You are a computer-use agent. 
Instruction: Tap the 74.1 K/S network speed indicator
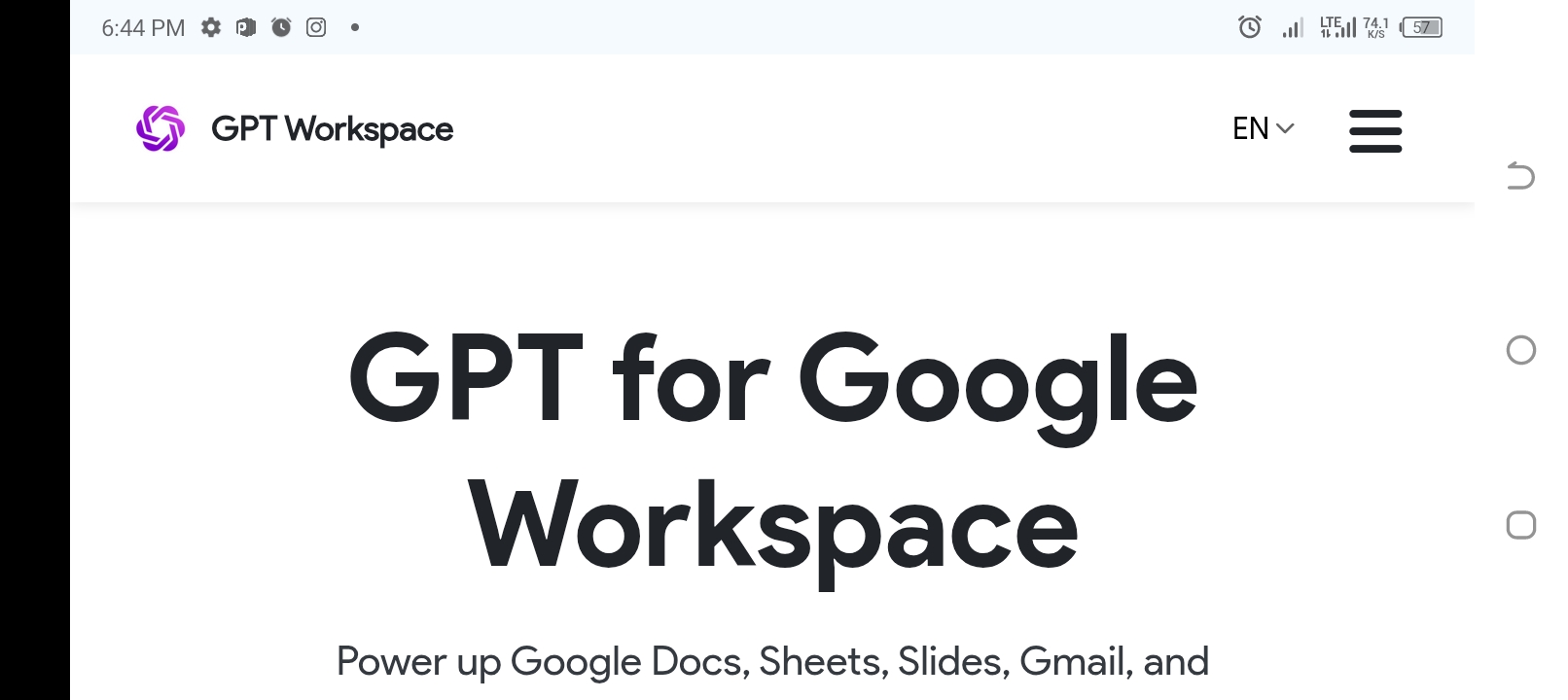click(x=1375, y=27)
